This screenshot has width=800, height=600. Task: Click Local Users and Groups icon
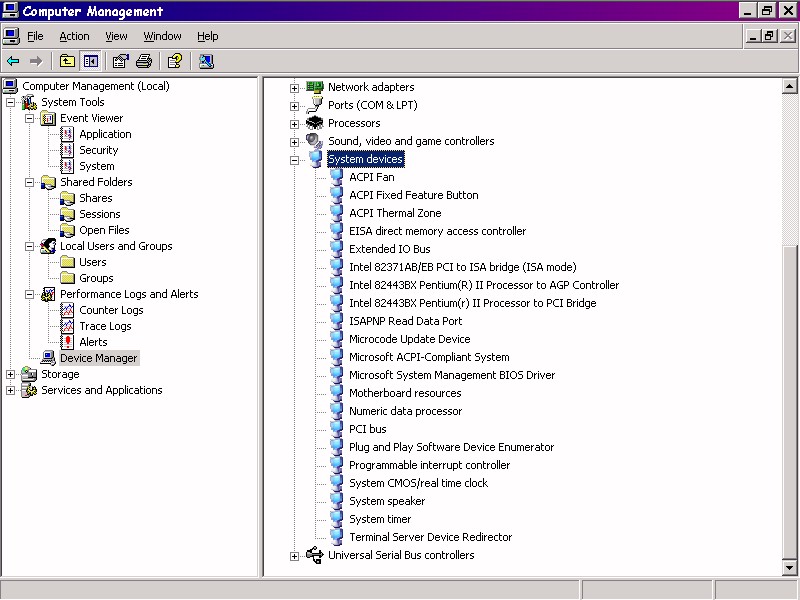[48, 246]
